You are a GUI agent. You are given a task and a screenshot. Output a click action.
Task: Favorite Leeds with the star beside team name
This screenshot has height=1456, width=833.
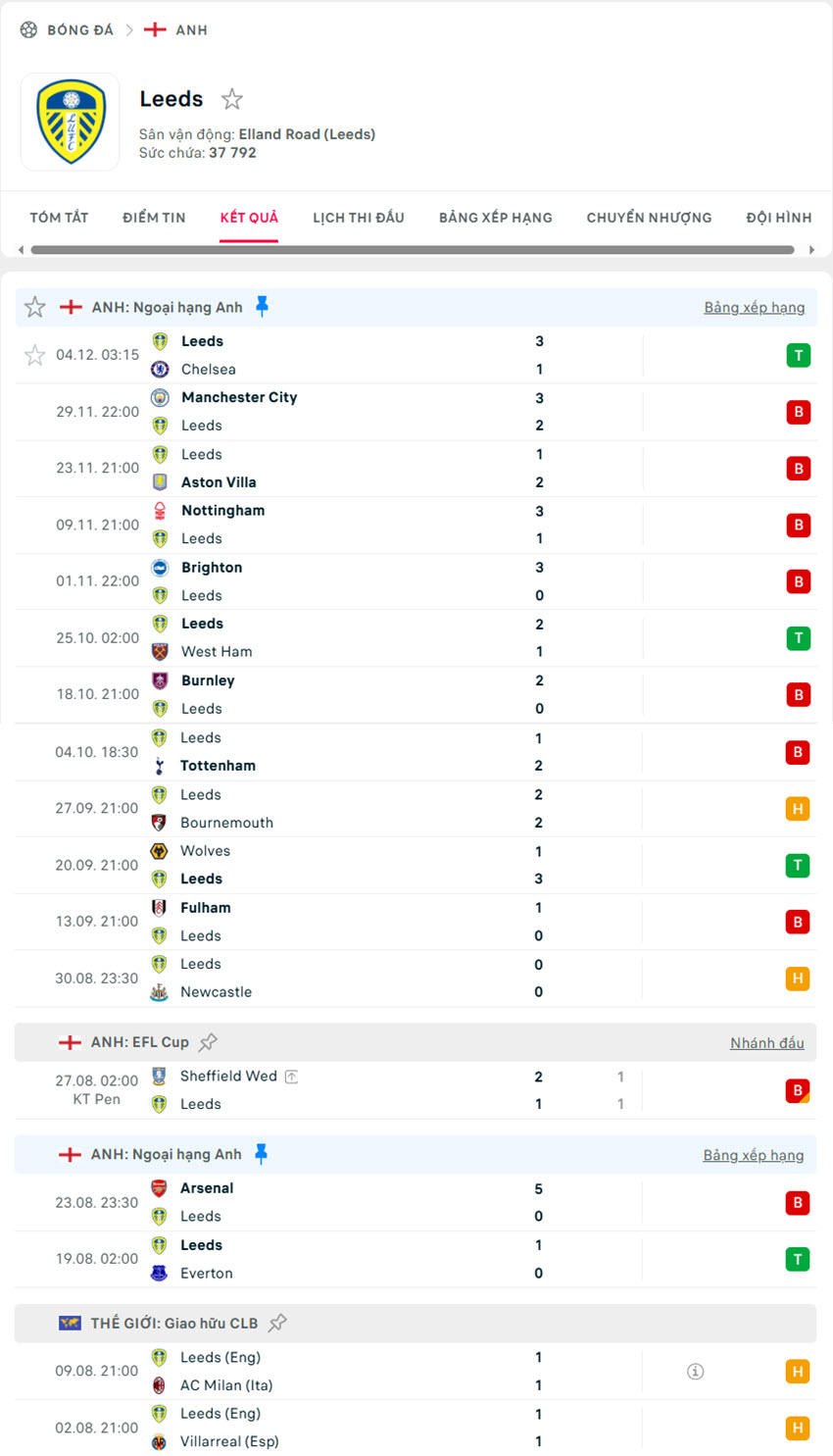click(x=232, y=99)
